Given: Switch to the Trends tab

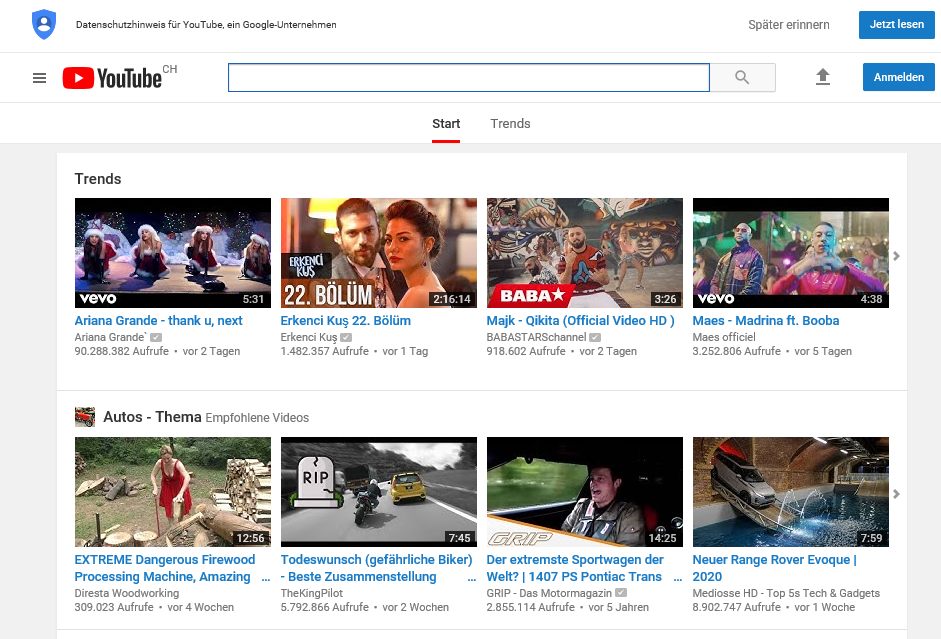Looking at the screenshot, I should pyautogui.click(x=510, y=124).
